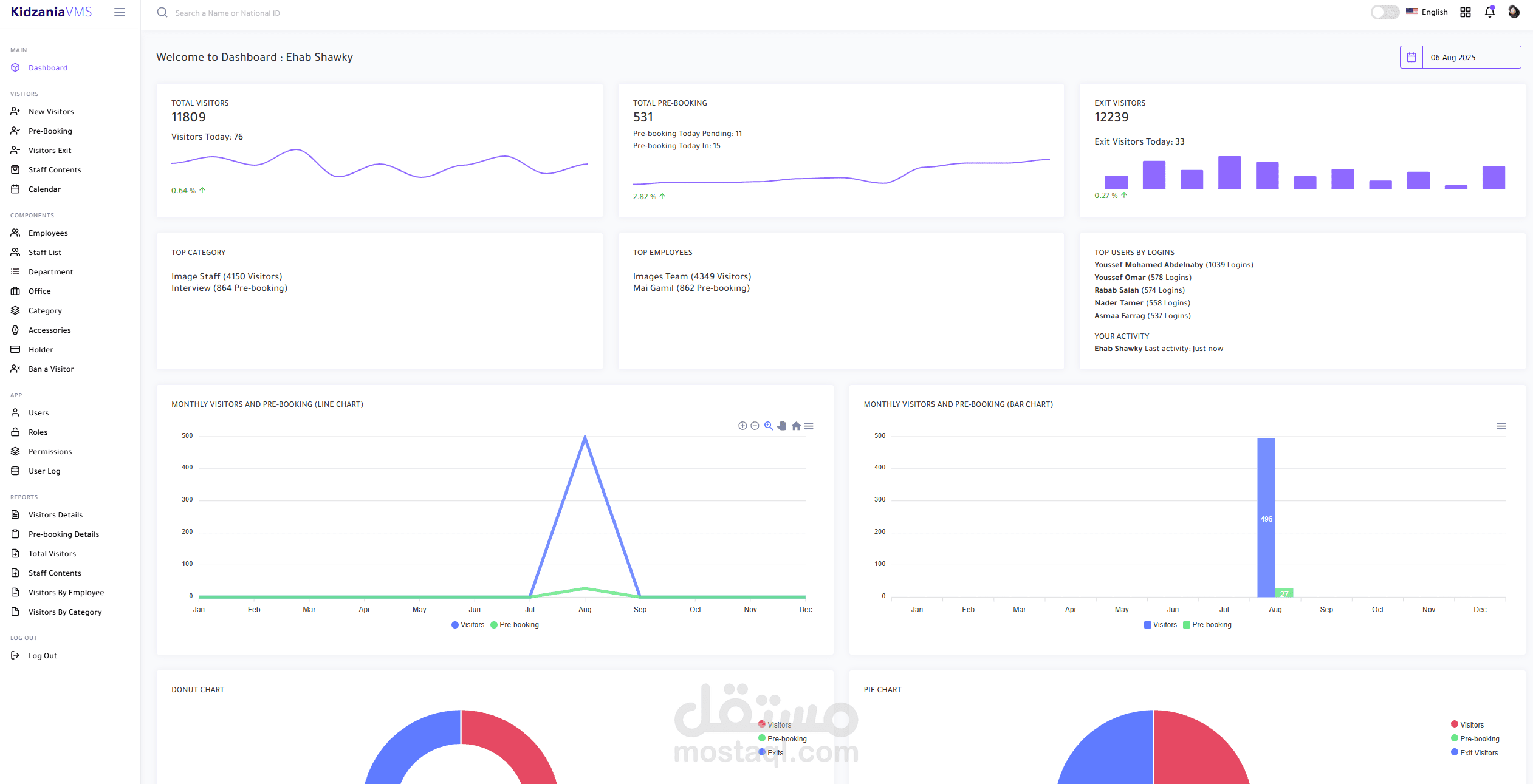
Task: Click the Accessories icon in sidebar
Action: coord(15,330)
